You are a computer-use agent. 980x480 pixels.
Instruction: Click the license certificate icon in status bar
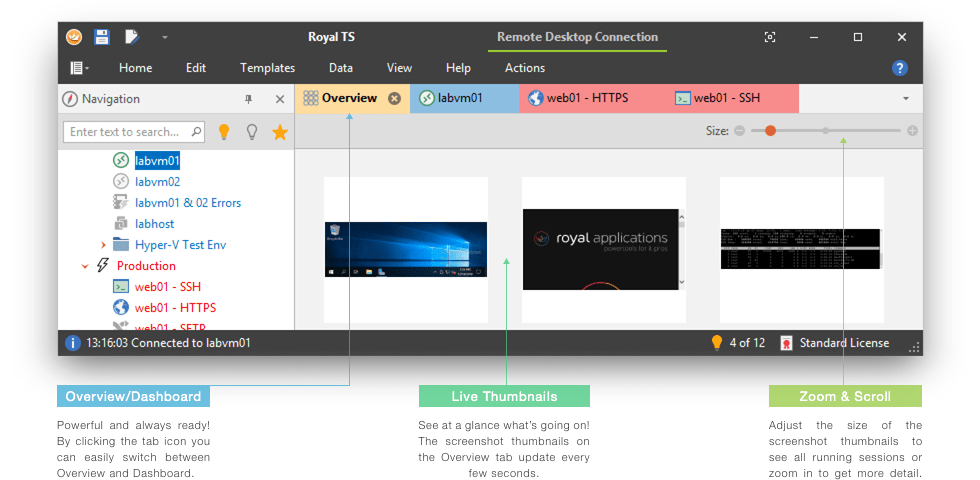coord(786,343)
